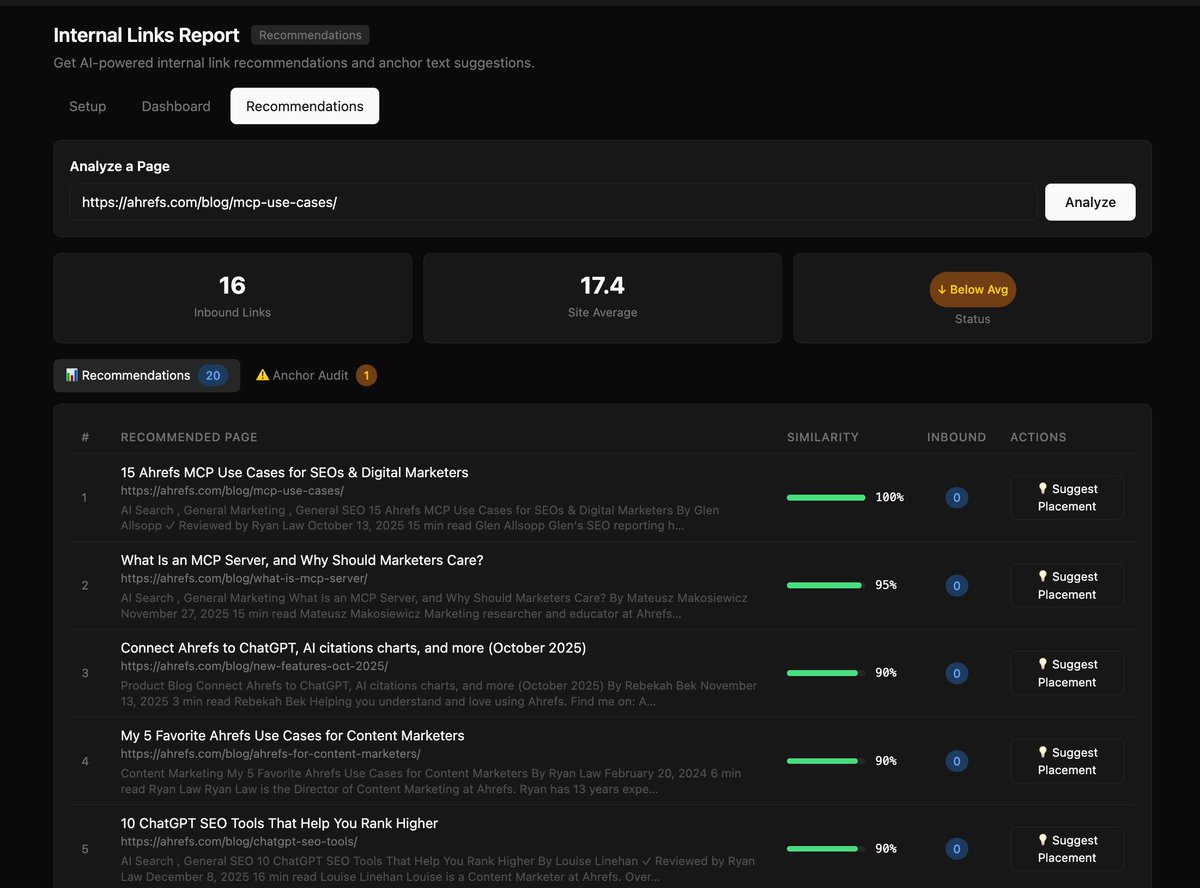This screenshot has width=1200, height=888.
Task: Click the URL https://ahrefs.com/blog/chatgpt-seo-tools/
Action: pos(239,842)
